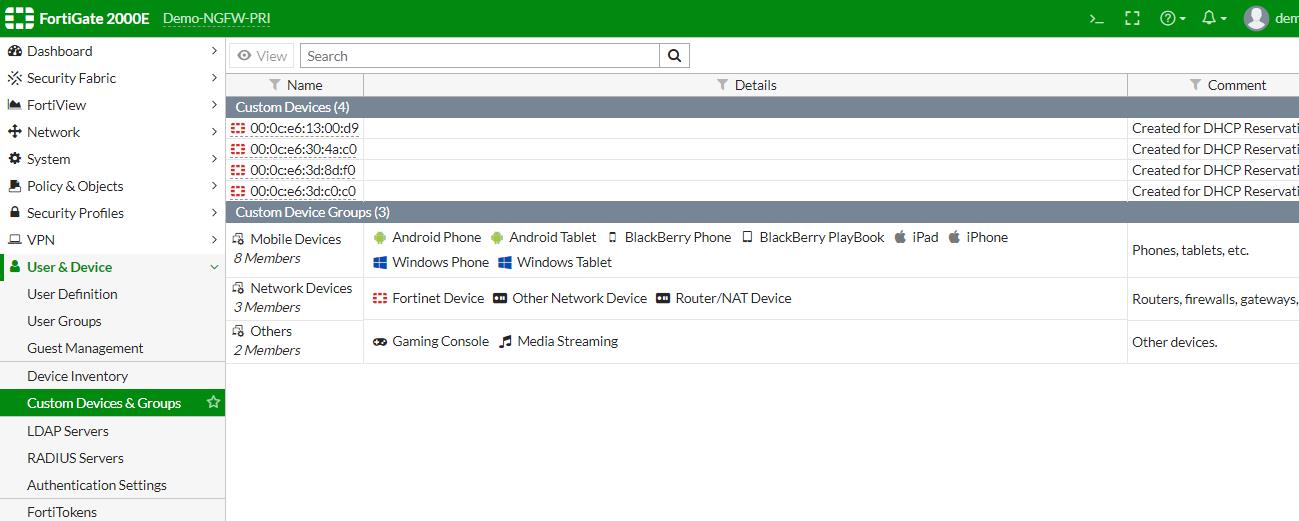Click the BlackBerry PlayBook icon
The width and height of the screenshot is (1299, 521).
(747, 237)
